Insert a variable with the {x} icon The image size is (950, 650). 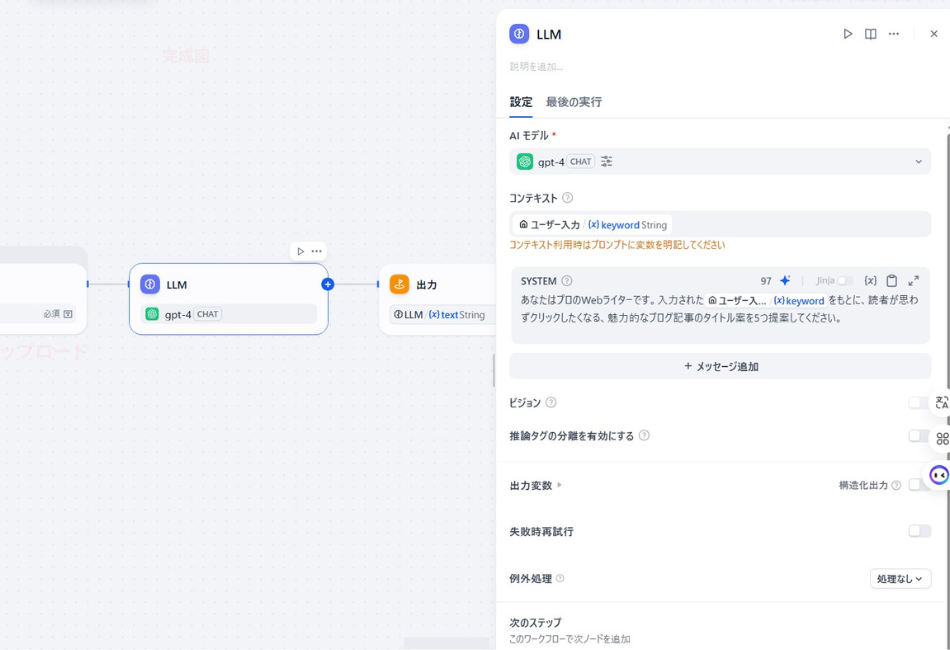(x=870, y=280)
